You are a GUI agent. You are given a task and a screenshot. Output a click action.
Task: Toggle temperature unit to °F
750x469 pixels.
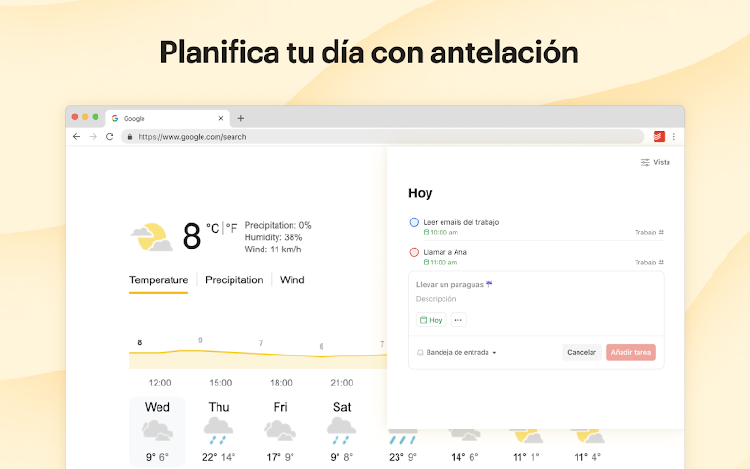232,228
